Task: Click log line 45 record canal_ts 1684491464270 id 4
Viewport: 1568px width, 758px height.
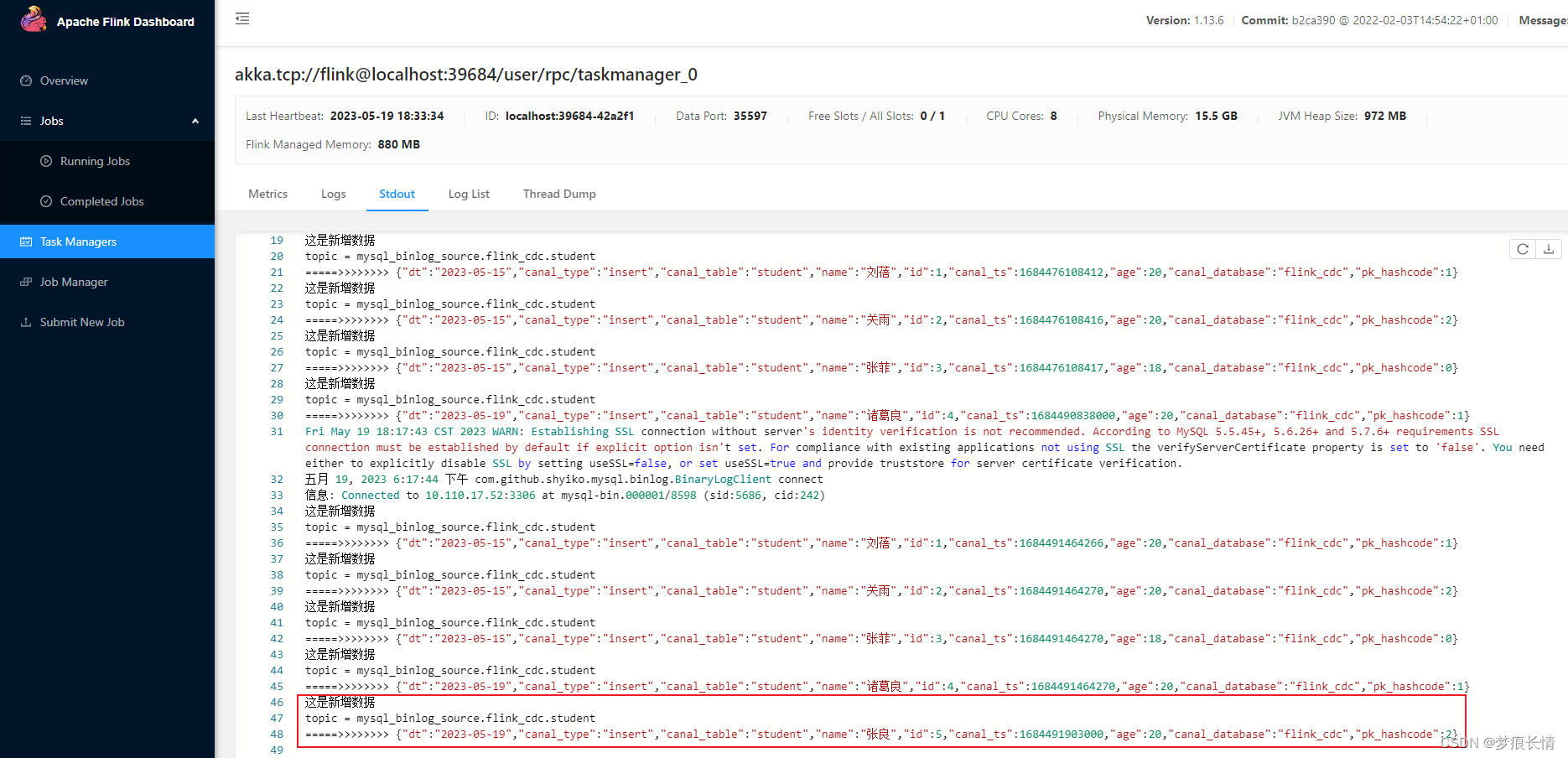Action: [887, 687]
